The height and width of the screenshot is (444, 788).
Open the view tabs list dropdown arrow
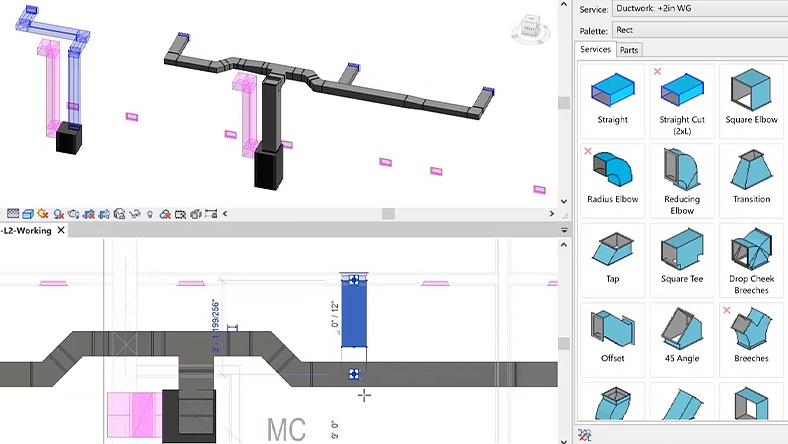(x=564, y=230)
